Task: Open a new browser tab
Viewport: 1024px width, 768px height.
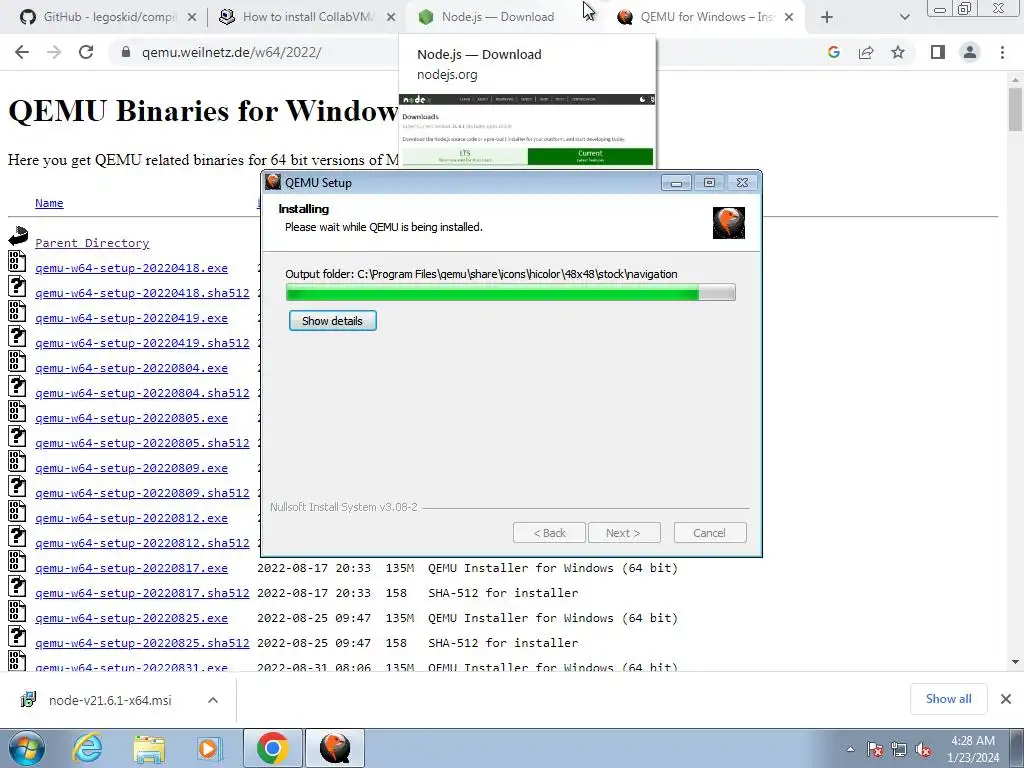Action: coord(827,17)
